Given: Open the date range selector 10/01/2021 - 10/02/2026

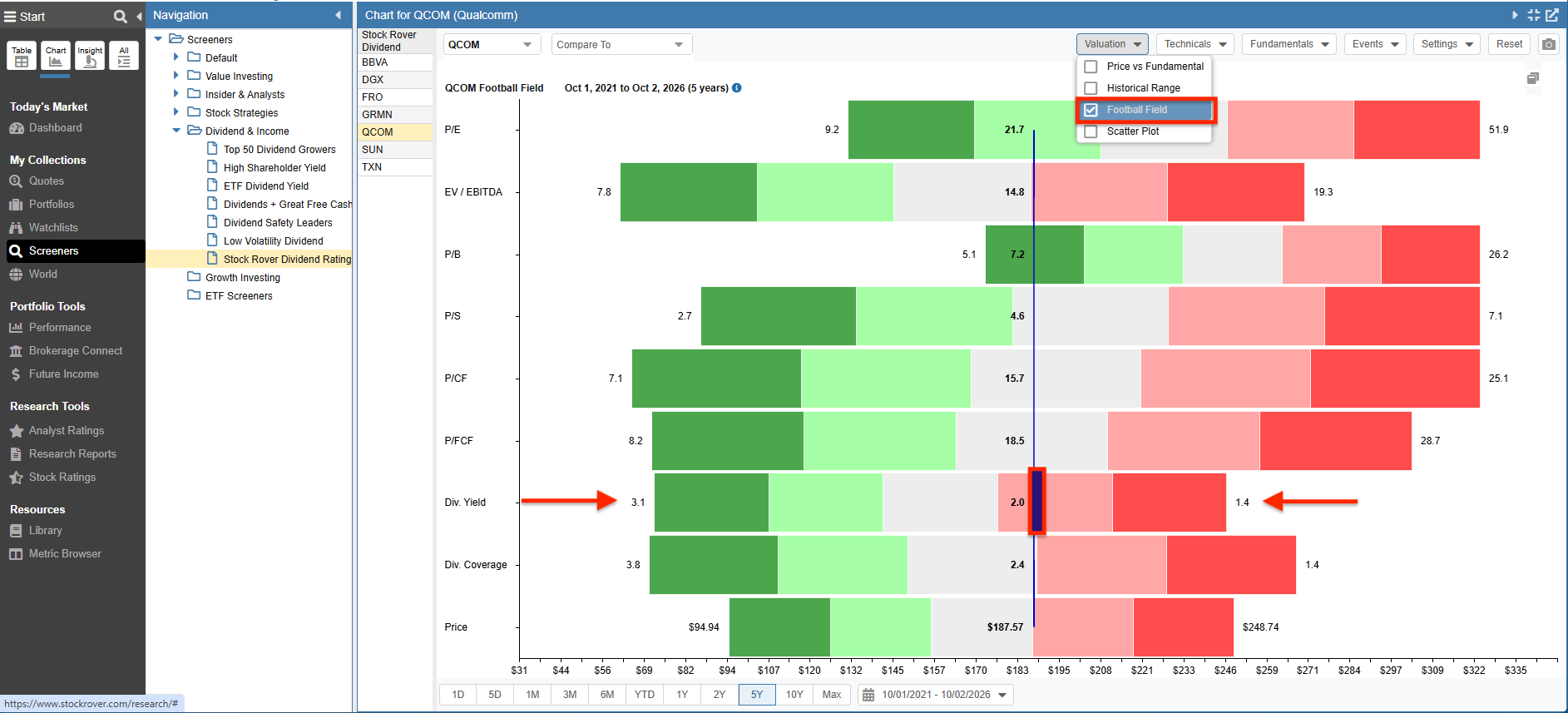Looking at the screenshot, I should [x=936, y=695].
